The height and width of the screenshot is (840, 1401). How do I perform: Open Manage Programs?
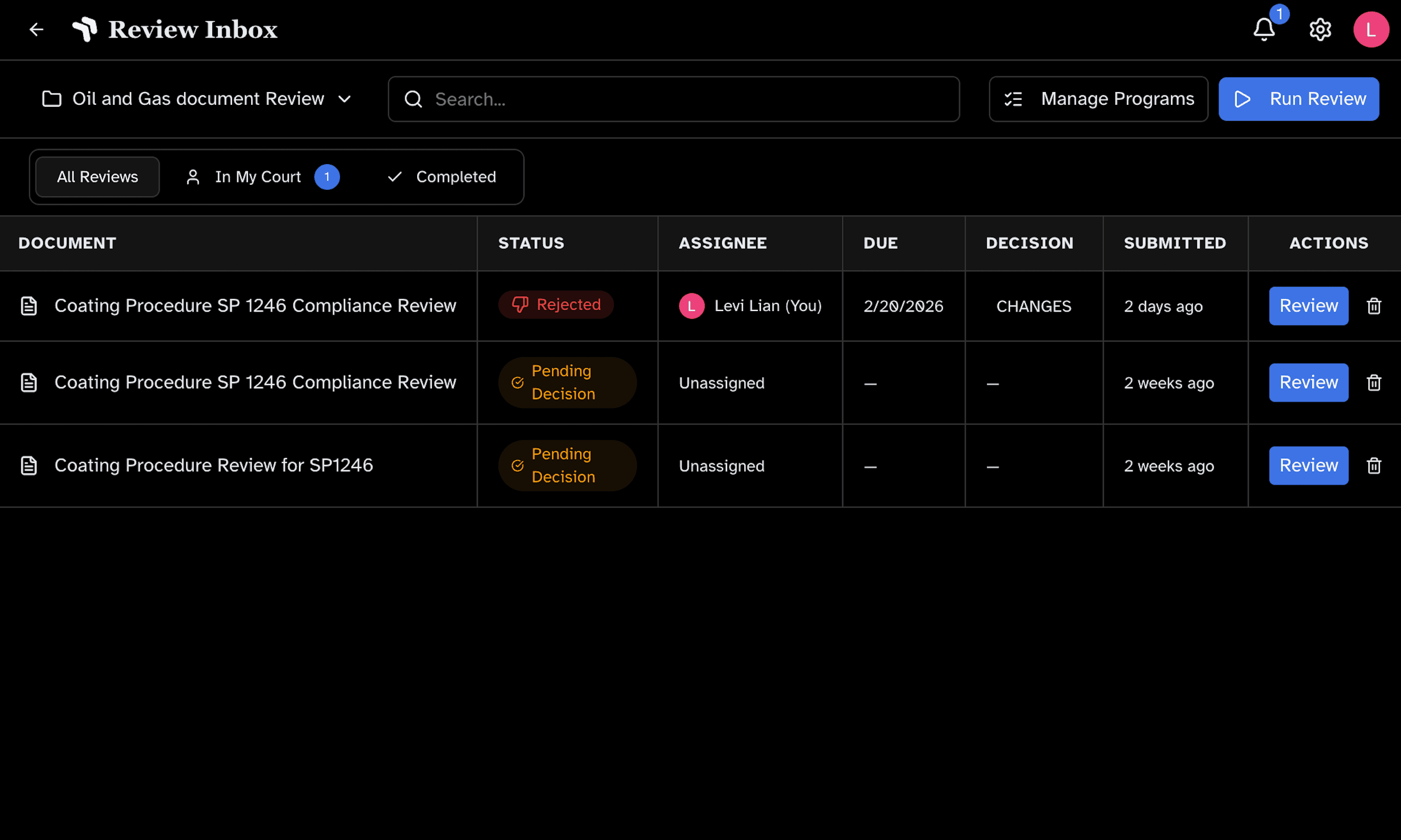pos(1098,99)
